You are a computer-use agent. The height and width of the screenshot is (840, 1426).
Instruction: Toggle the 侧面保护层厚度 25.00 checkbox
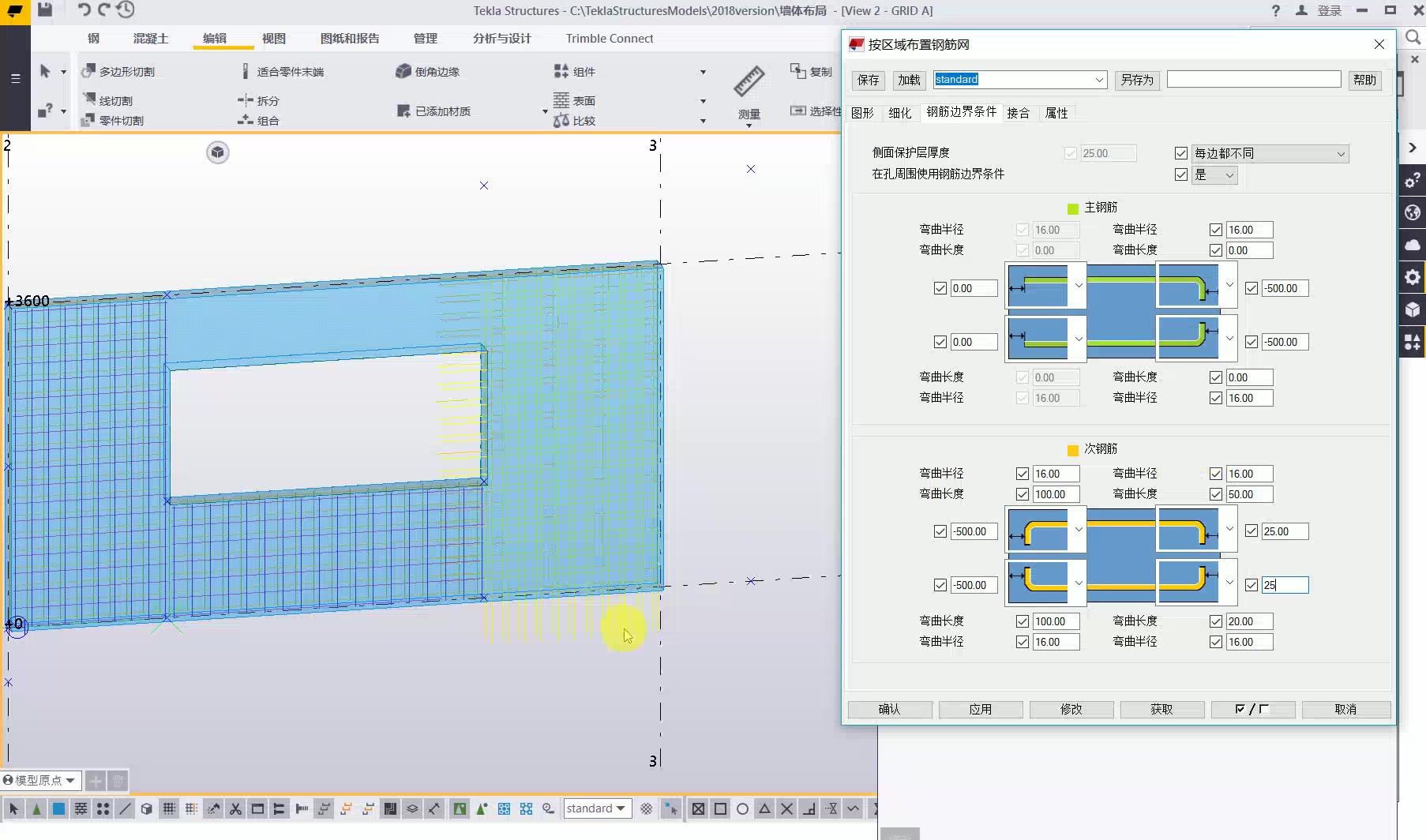pyautogui.click(x=1071, y=153)
